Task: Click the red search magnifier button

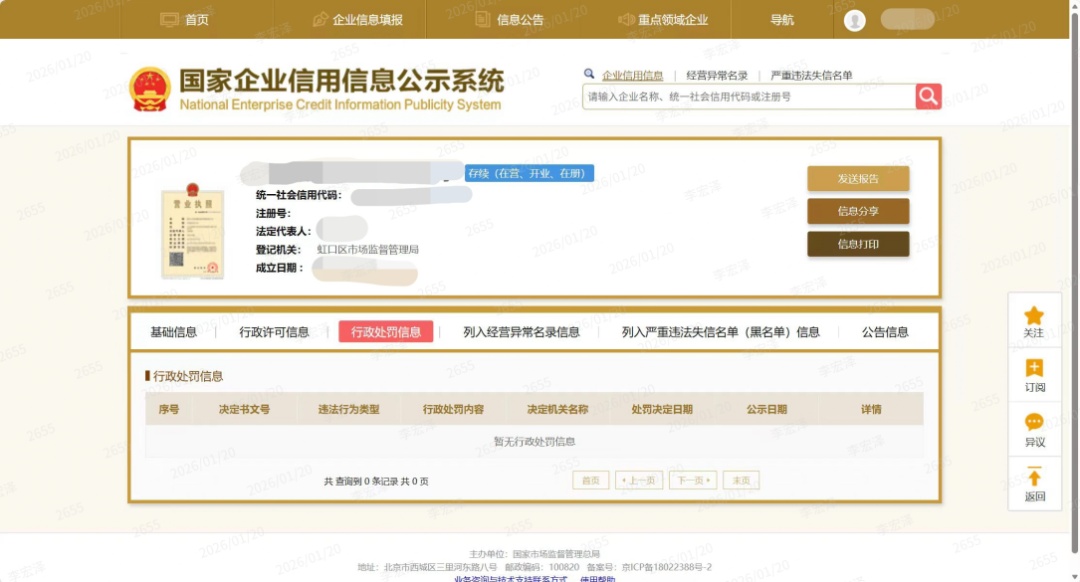Action: 928,96
